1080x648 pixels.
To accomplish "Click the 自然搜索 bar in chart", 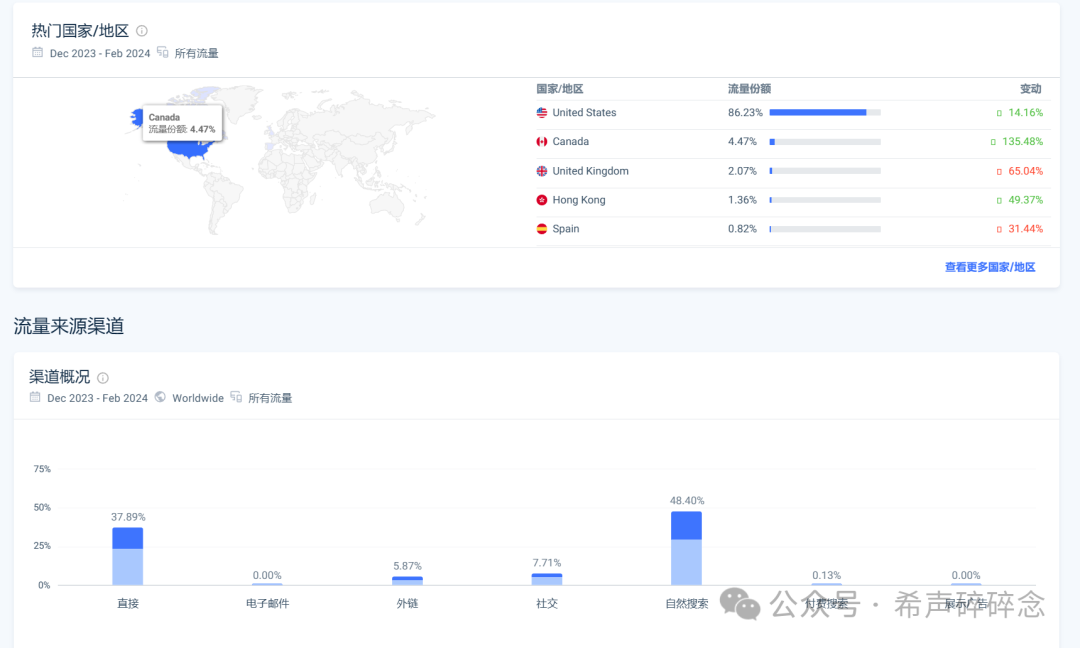I will (x=686, y=548).
